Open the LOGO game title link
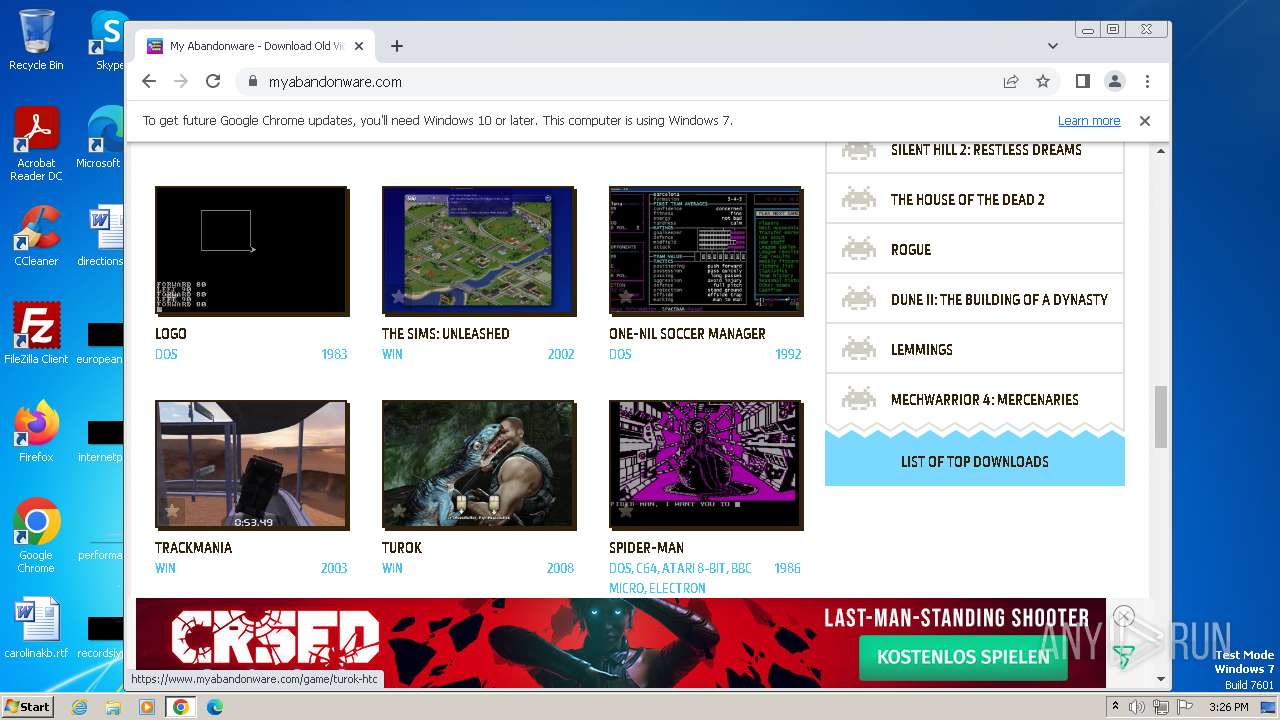Screen dimensions: 1280x720 [x=171, y=334]
